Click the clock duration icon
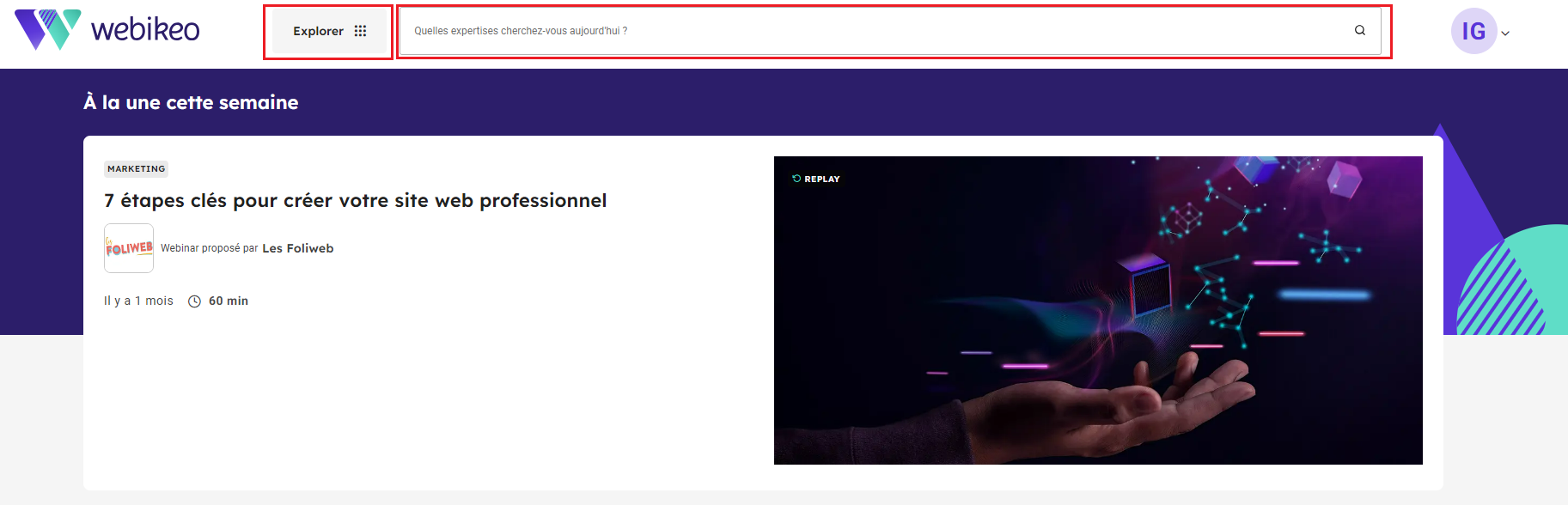 [x=195, y=301]
